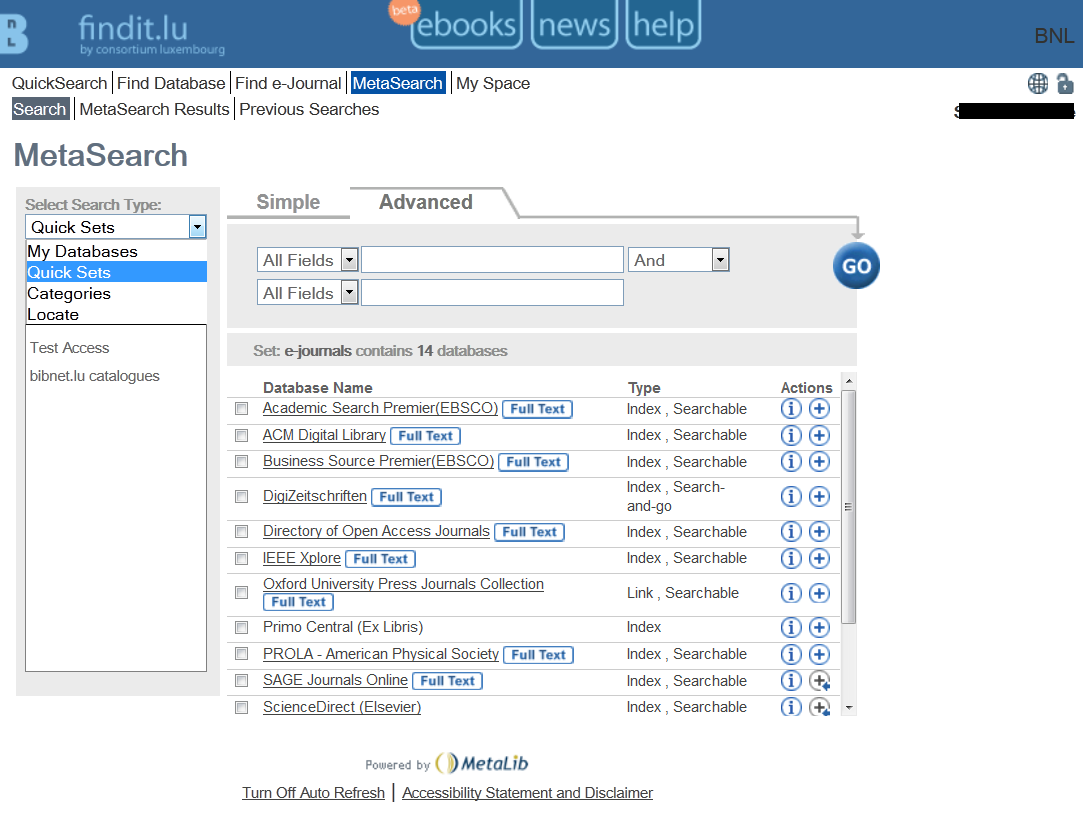Click Turn Off Auto Refresh link
Screen dimensions: 1083x814
(x=314, y=793)
